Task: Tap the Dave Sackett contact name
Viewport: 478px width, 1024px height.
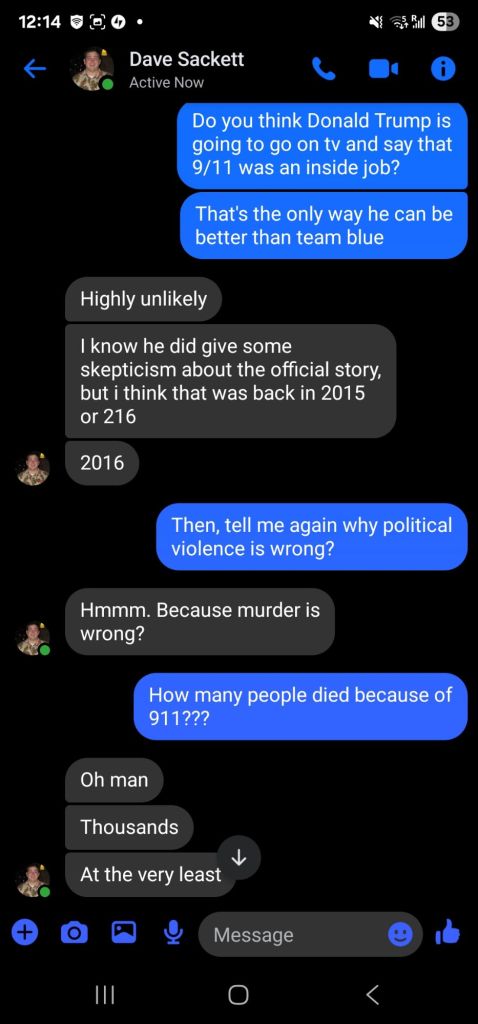Action: click(x=186, y=59)
